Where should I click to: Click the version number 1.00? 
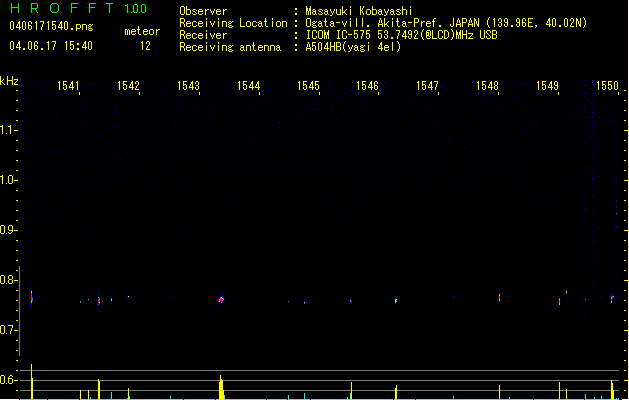(136, 9)
